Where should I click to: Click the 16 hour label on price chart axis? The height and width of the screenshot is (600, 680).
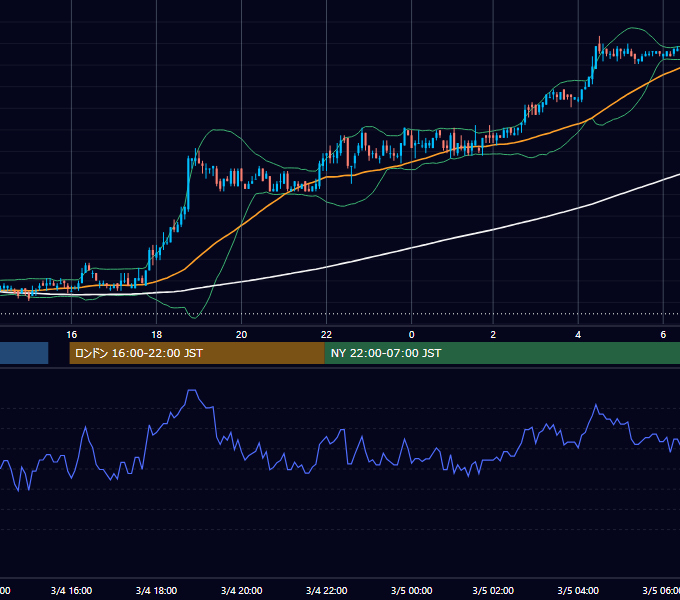pyautogui.click(x=72, y=335)
